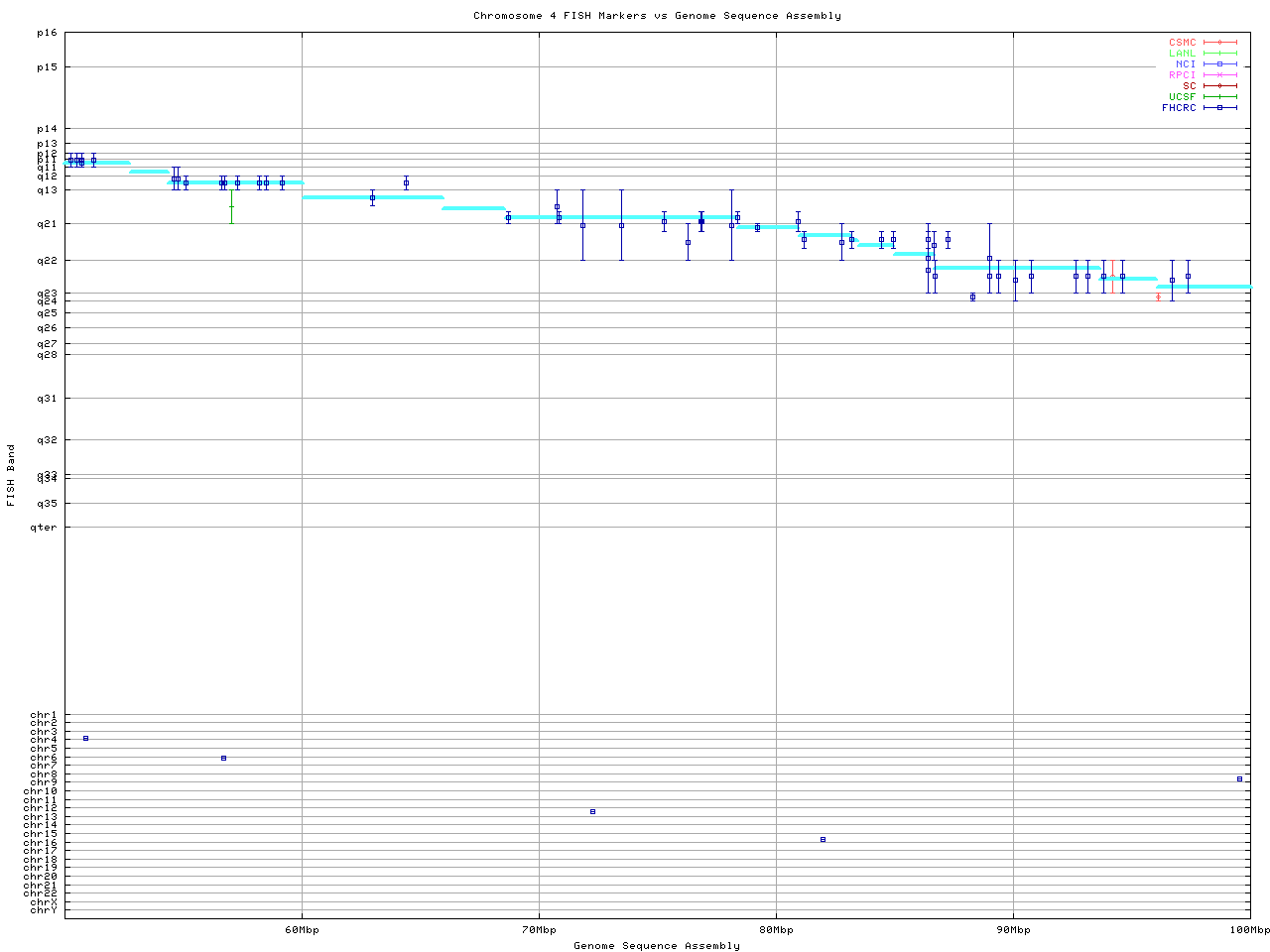The image size is (1270, 952).
Task: Select the FHCRC blue legend marker
Action: (x=1219, y=108)
